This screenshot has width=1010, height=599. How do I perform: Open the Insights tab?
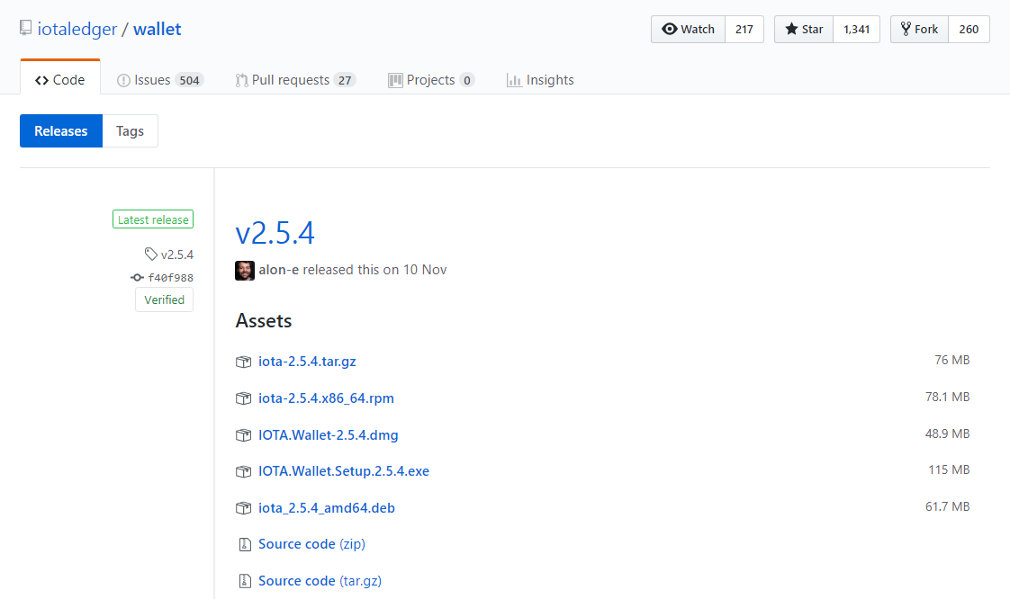click(x=540, y=80)
